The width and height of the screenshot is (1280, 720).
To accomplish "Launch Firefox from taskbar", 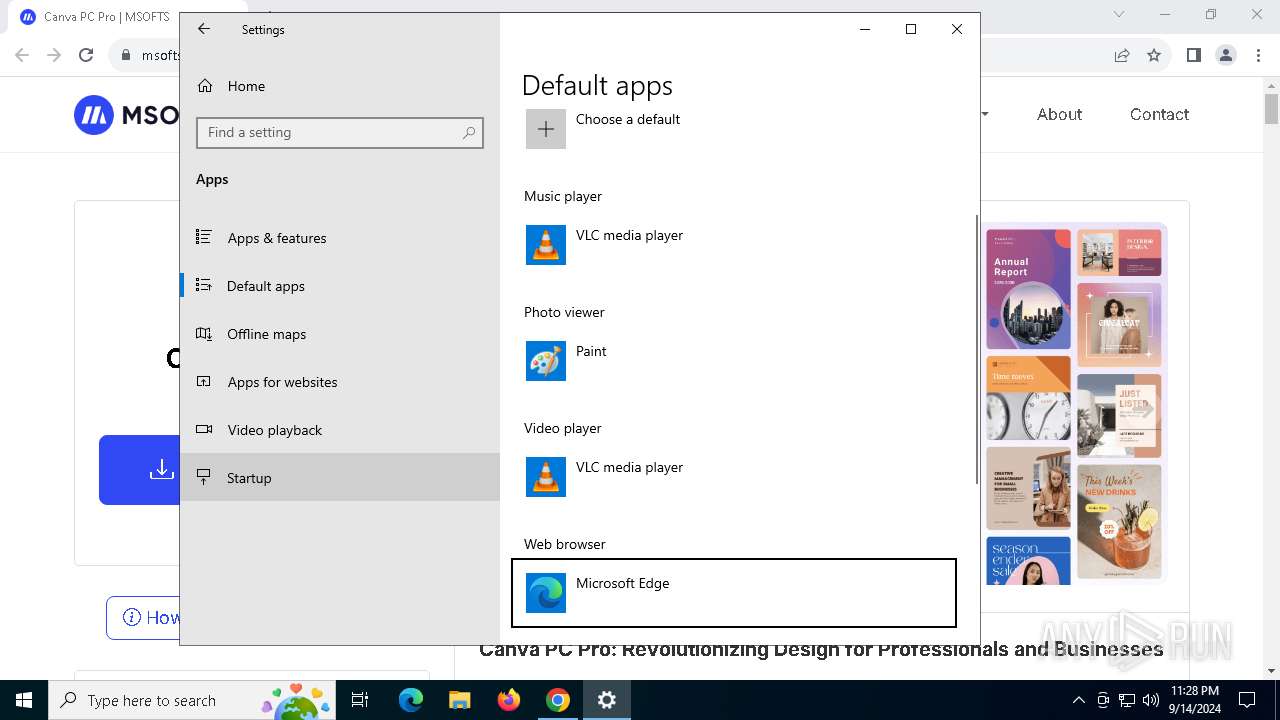I will (508, 700).
